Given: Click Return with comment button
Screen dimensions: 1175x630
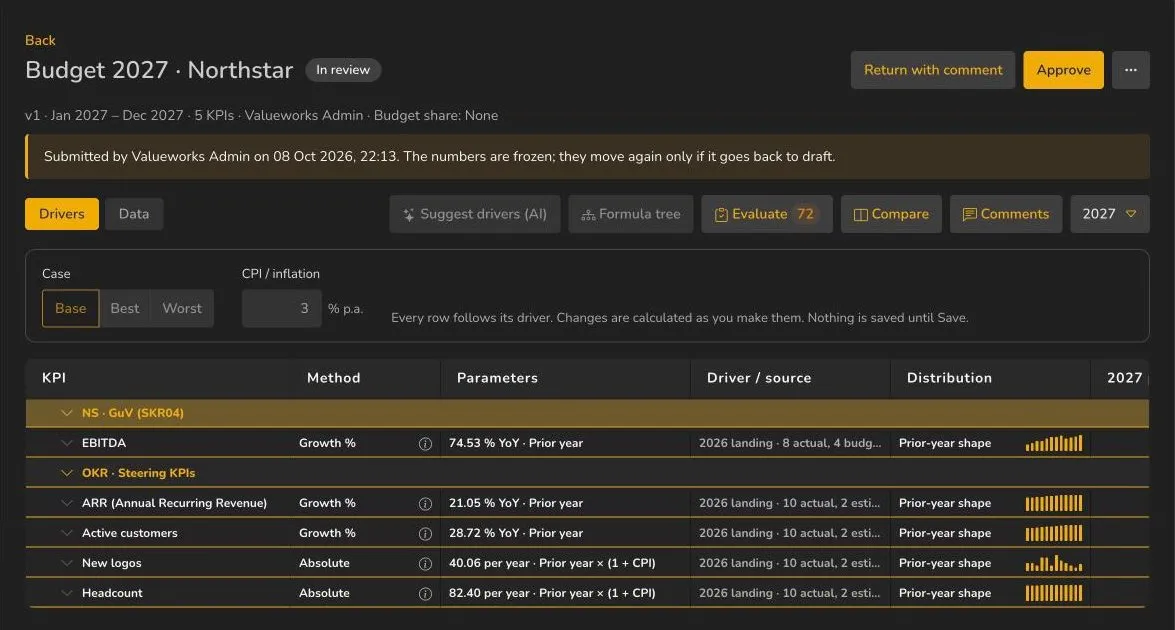Looking at the screenshot, I should coord(932,70).
